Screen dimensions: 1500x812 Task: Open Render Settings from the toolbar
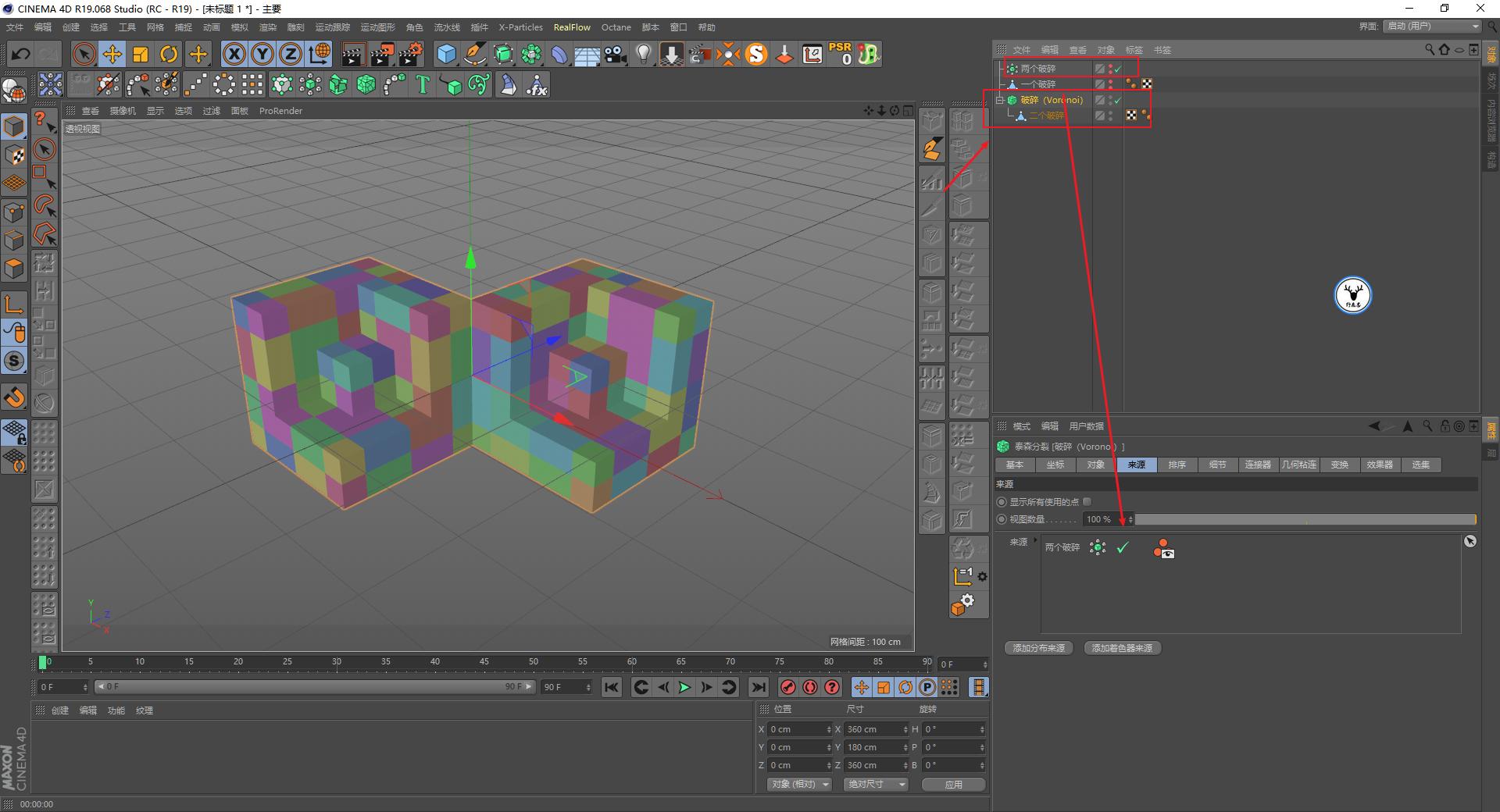click(x=409, y=54)
